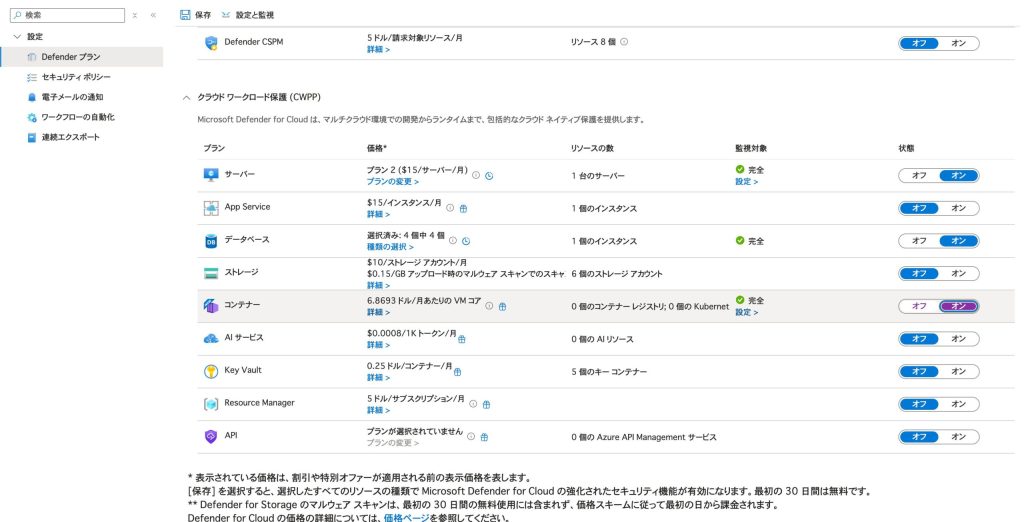The image size is (1024, 522).
Task: Click the Defender CSPM shield icon
Action: [211, 43]
